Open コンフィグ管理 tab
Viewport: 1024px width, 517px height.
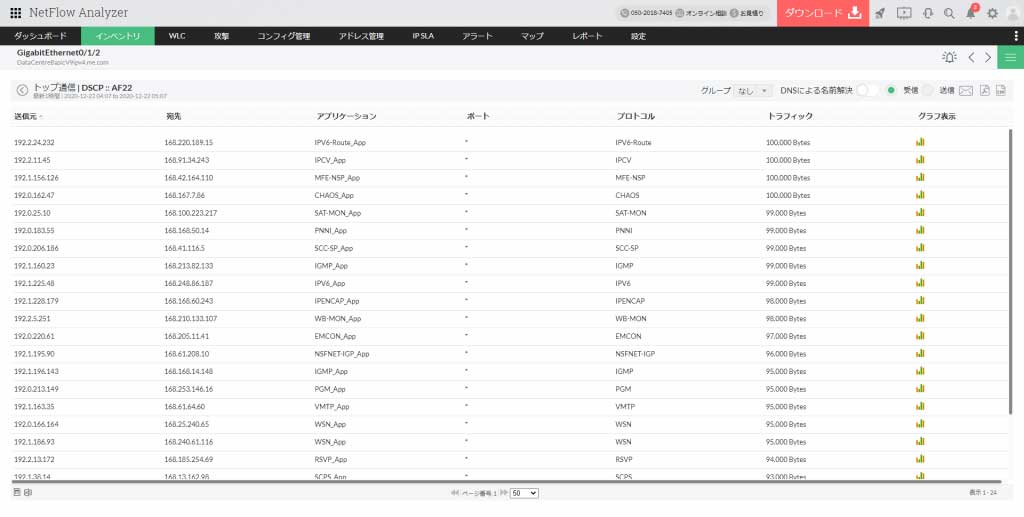pos(283,36)
